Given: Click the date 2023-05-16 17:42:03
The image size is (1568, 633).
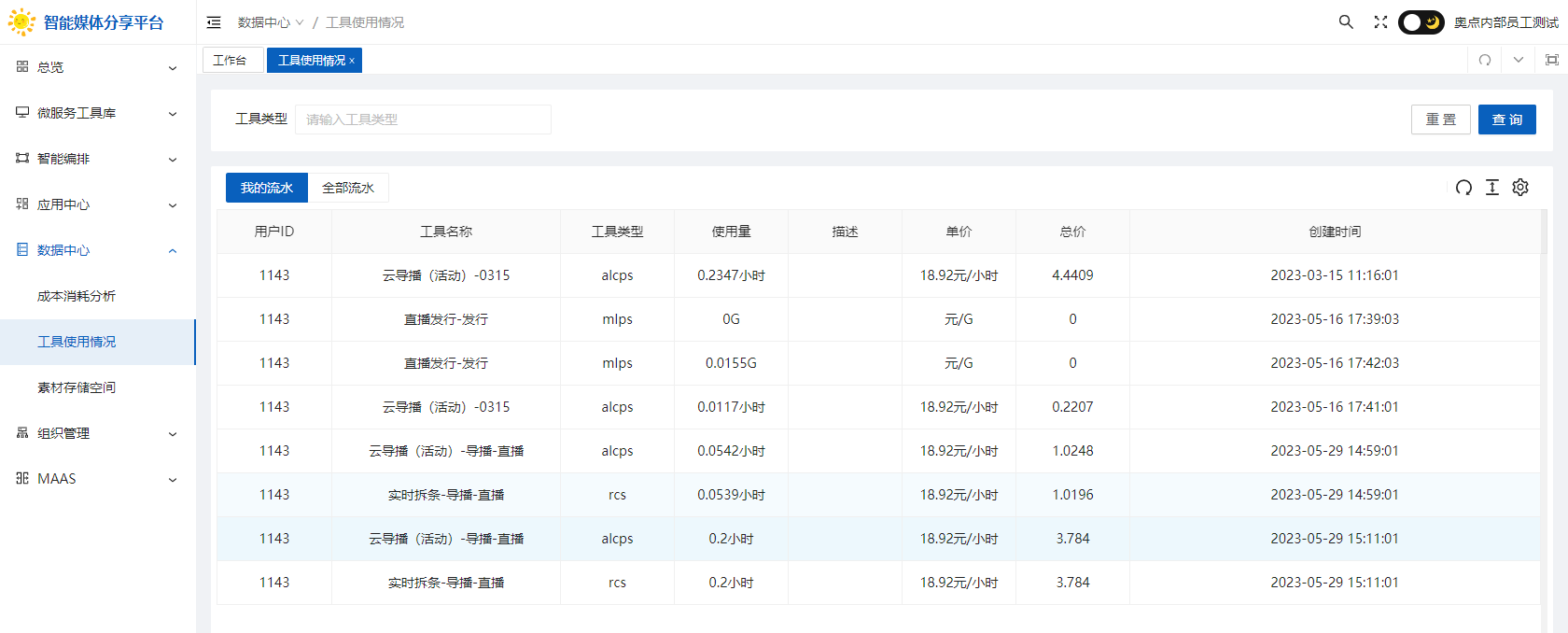Looking at the screenshot, I should pos(1335,363).
